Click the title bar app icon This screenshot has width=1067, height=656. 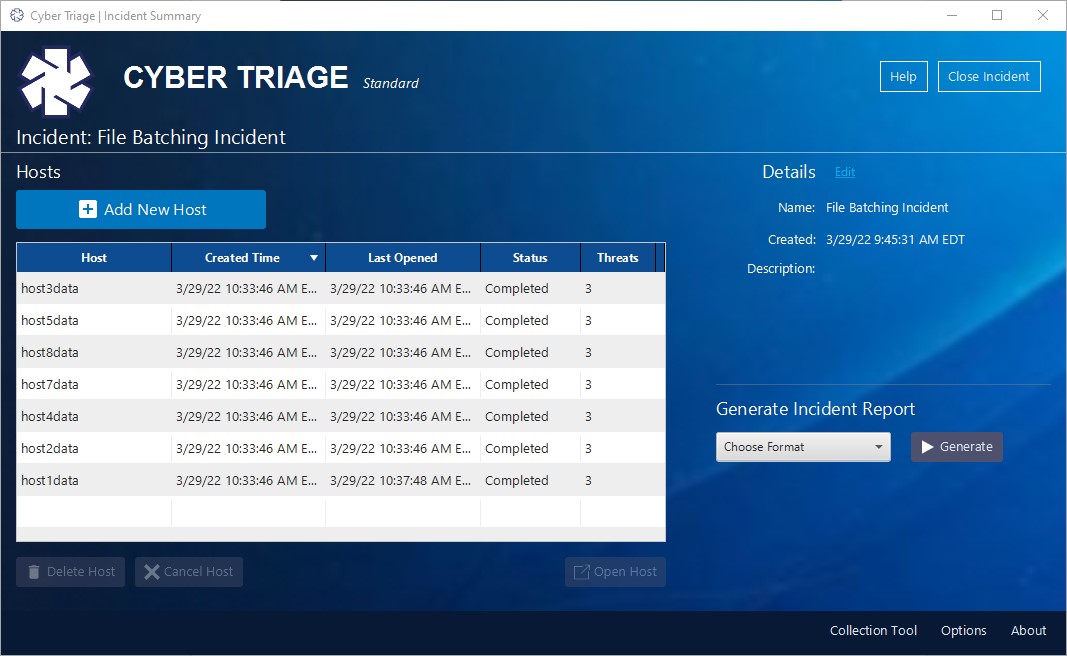(17, 15)
